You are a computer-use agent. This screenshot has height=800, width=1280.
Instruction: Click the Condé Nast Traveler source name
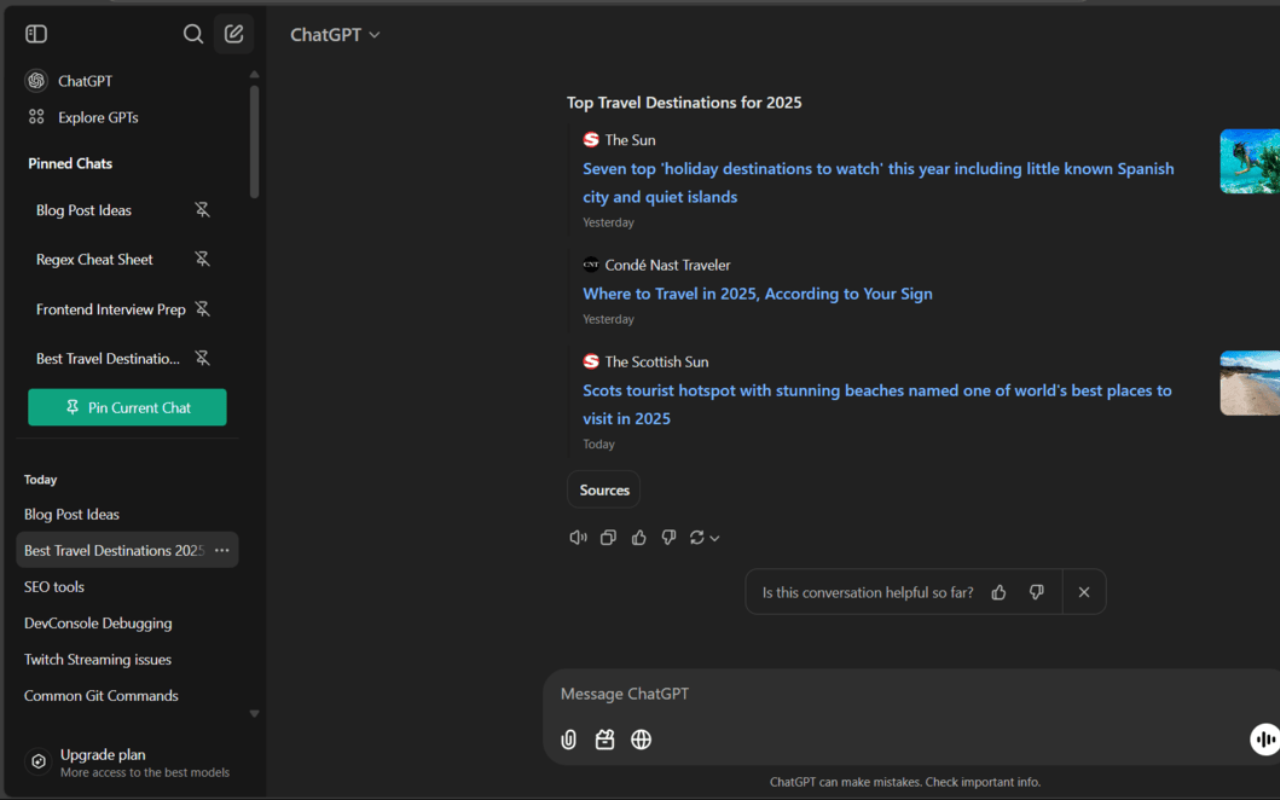(667, 265)
